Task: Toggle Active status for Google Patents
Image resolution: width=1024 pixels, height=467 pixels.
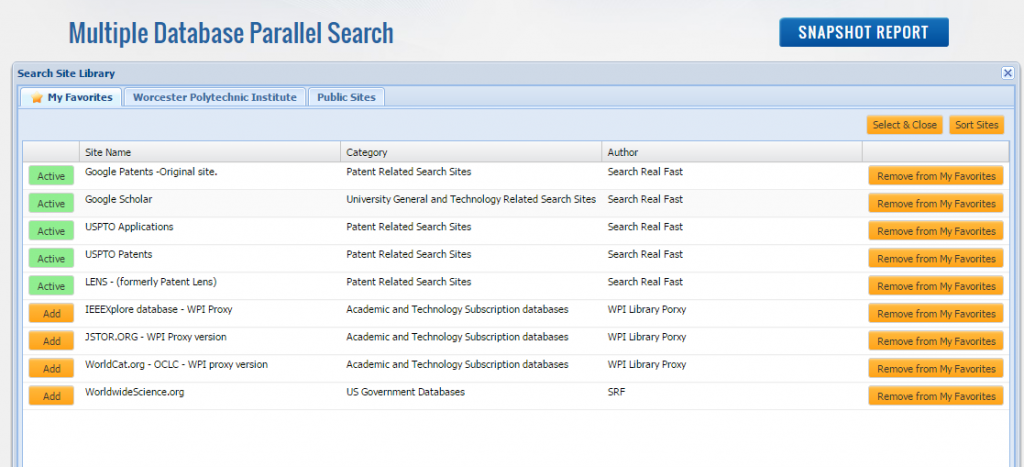Action: pos(51,176)
